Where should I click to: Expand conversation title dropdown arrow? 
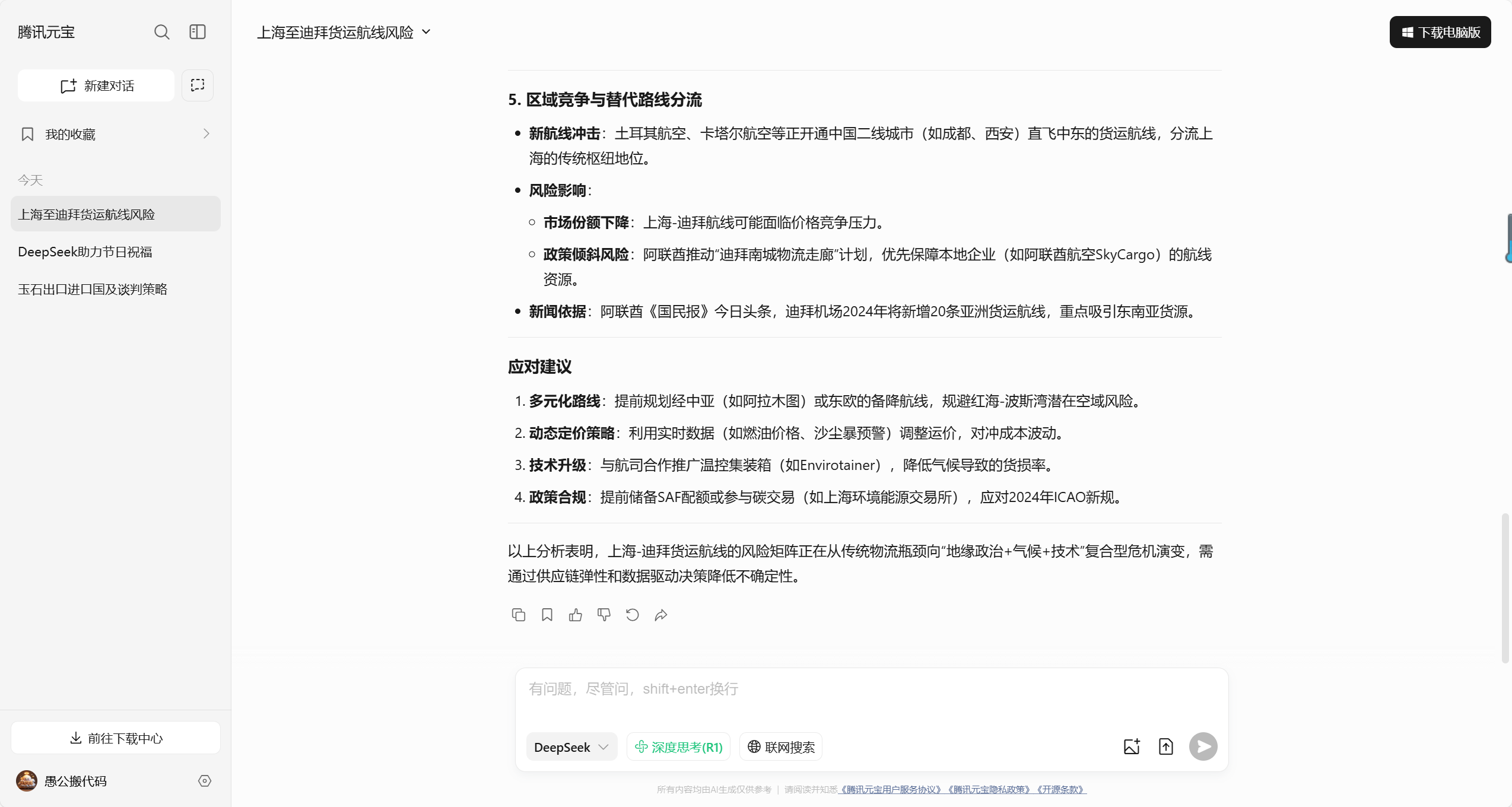(x=426, y=32)
